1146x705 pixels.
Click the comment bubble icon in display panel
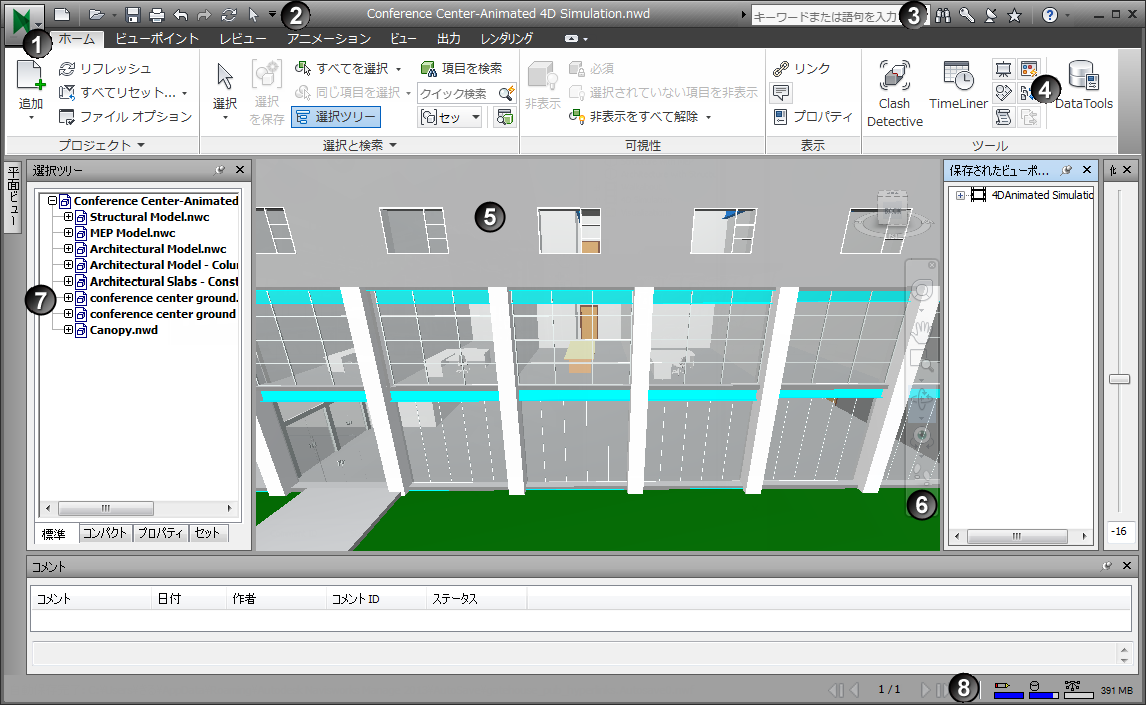pyautogui.click(x=781, y=92)
